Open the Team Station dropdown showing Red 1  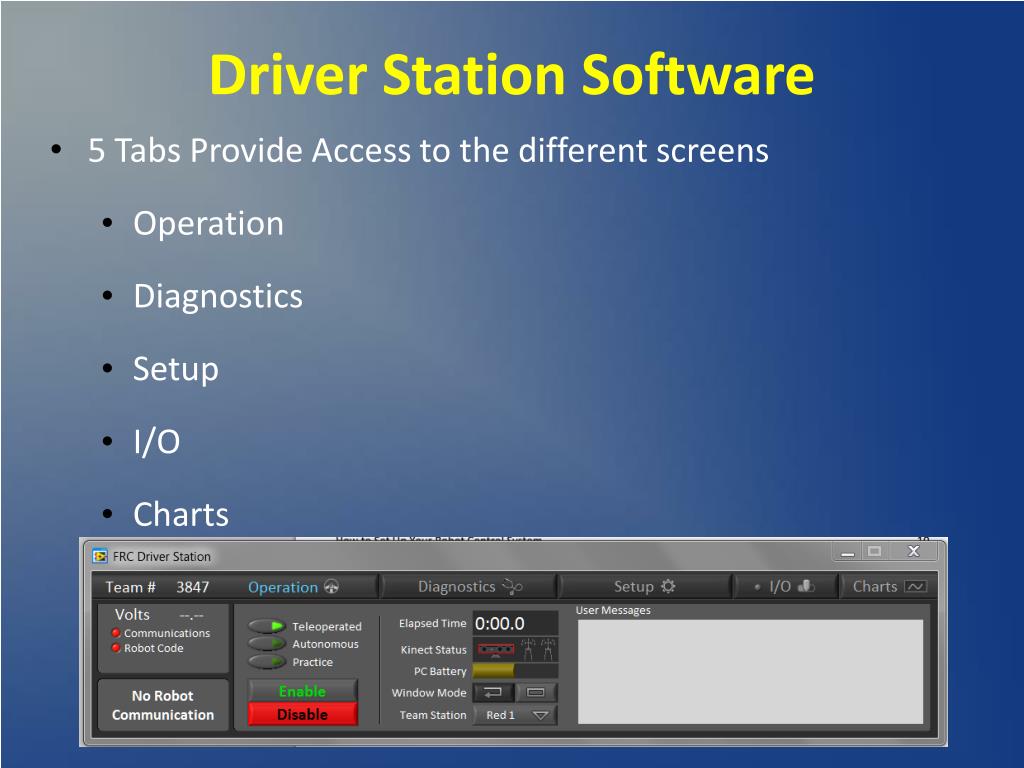point(515,715)
